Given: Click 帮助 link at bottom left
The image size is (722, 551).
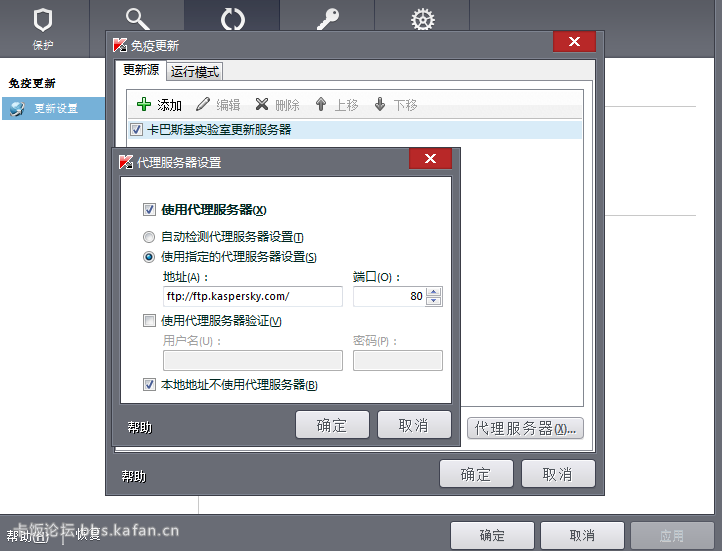Looking at the screenshot, I should pyautogui.click(x=27, y=535).
